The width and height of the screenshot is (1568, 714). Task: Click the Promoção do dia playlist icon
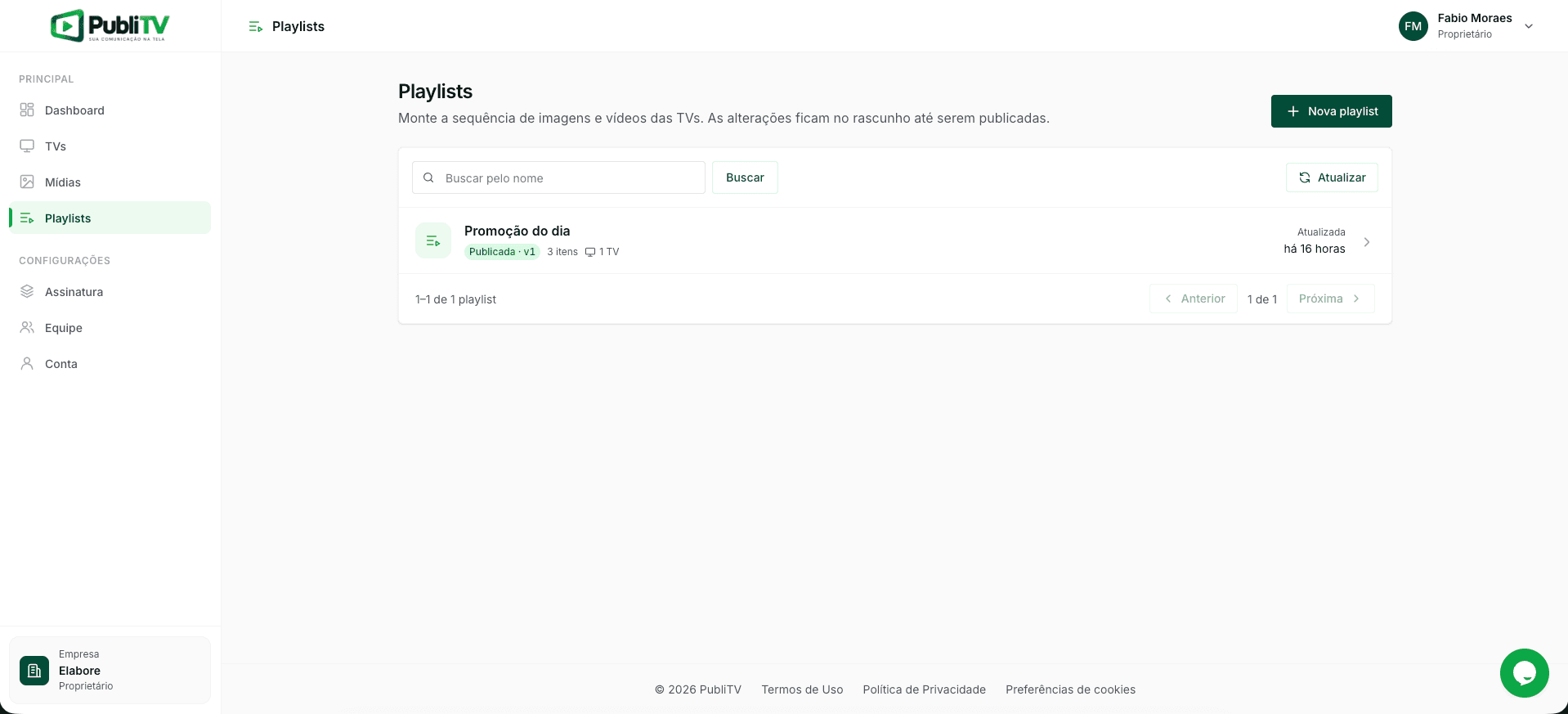[x=433, y=240]
